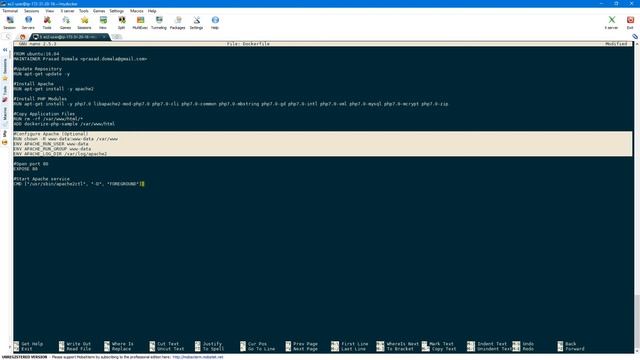This screenshot has width=640, height=360.
Task: Open the X server menu
Action: (67, 11)
